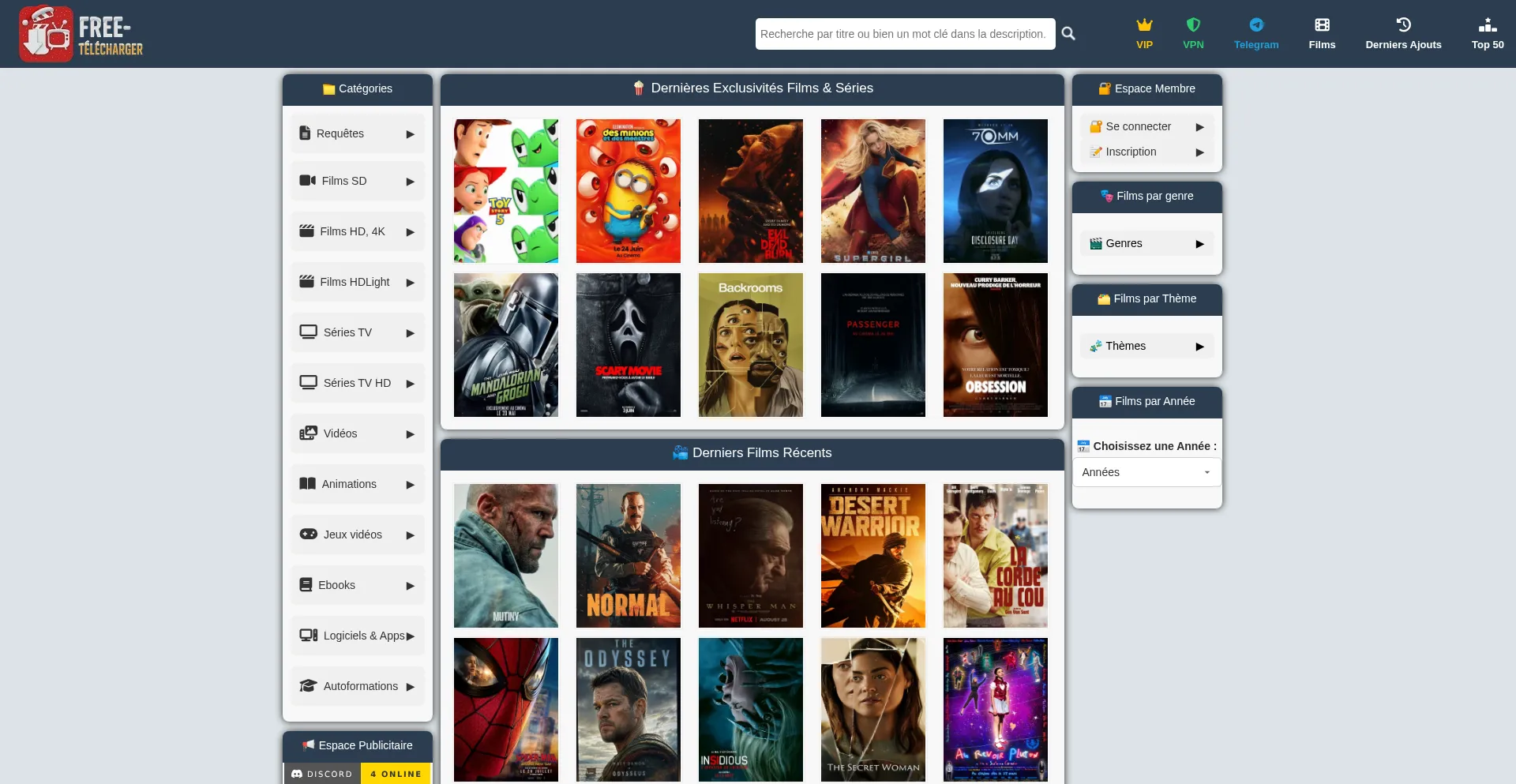
Task: Click the Logiciels & Apps computer icon
Action: tap(308, 636)
